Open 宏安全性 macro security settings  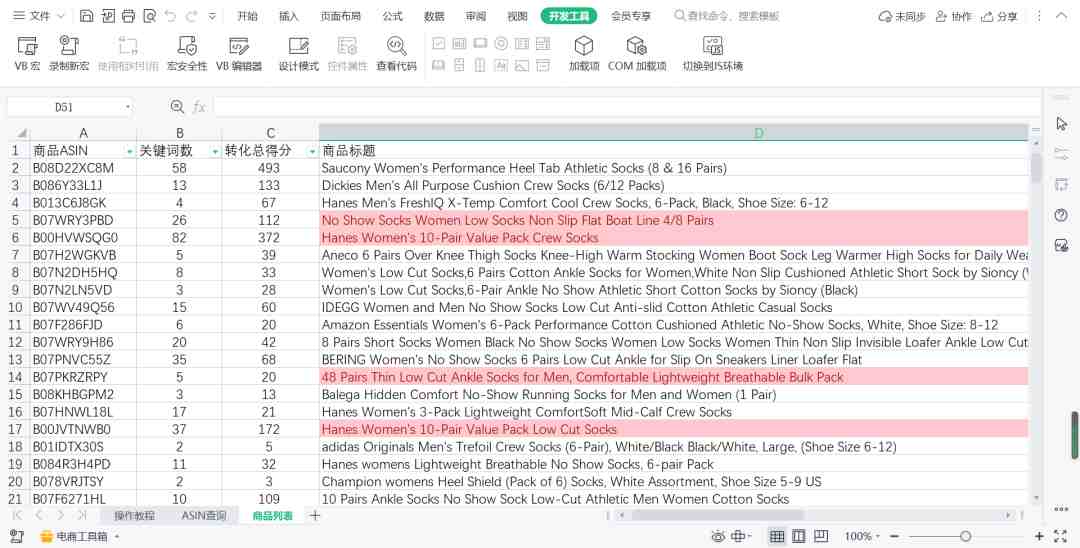(x=187, y=53)
